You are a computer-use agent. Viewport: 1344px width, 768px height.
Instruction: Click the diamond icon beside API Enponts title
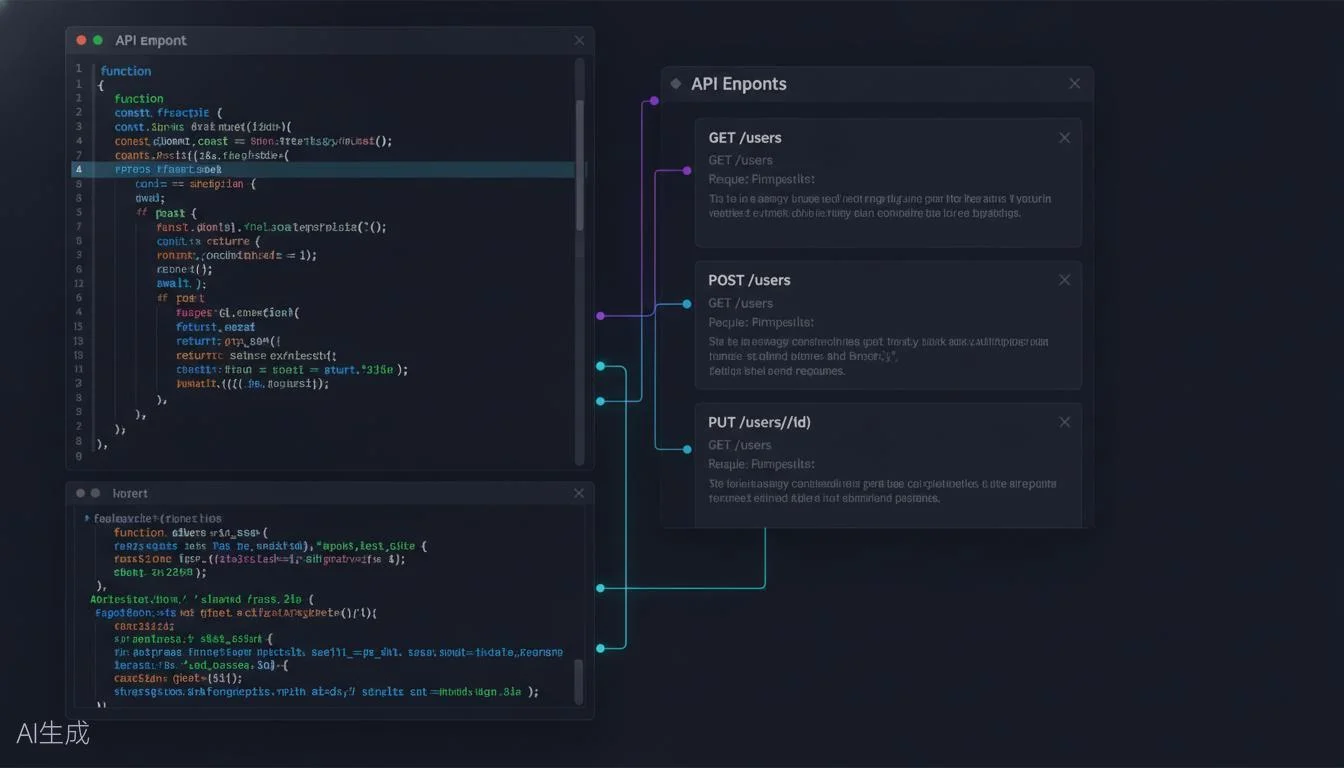pos(676,84)
